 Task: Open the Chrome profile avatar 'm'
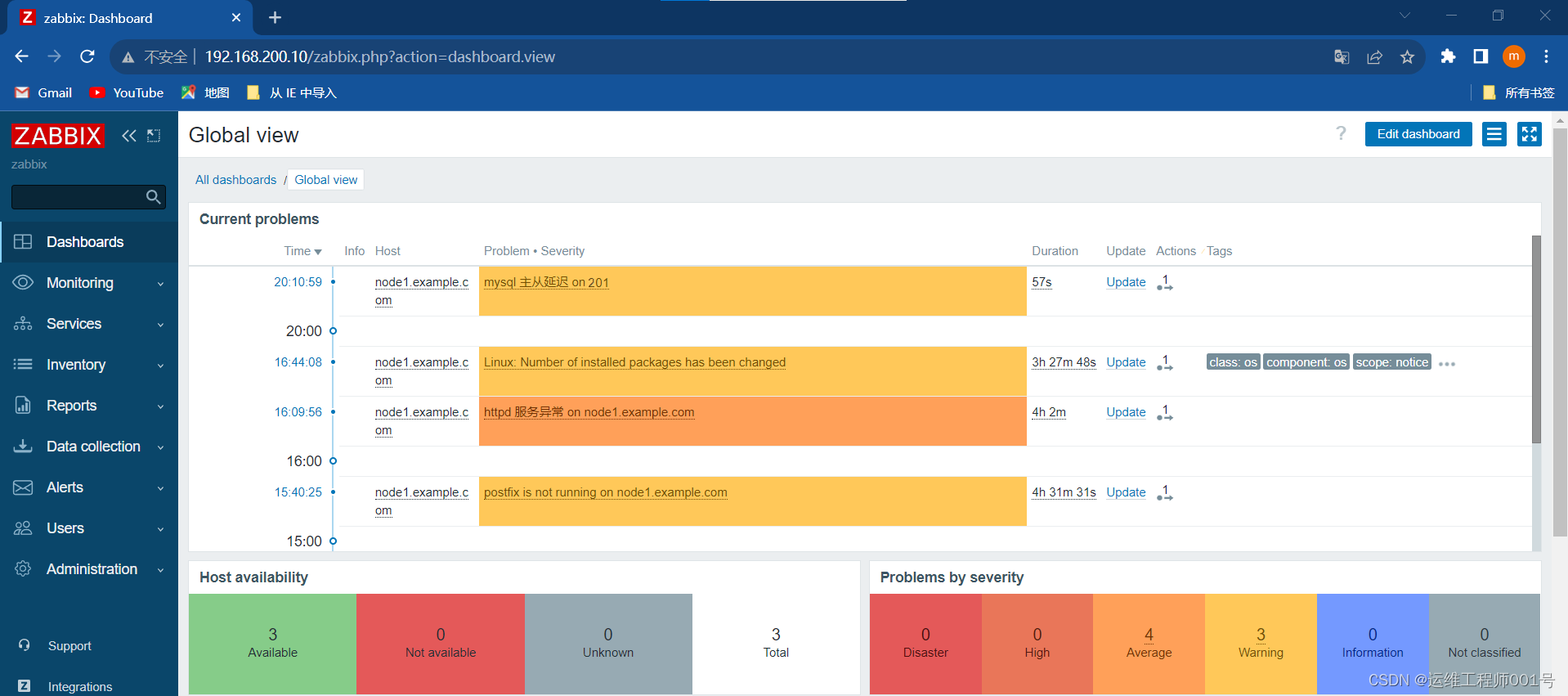(x=1514, y=56)
